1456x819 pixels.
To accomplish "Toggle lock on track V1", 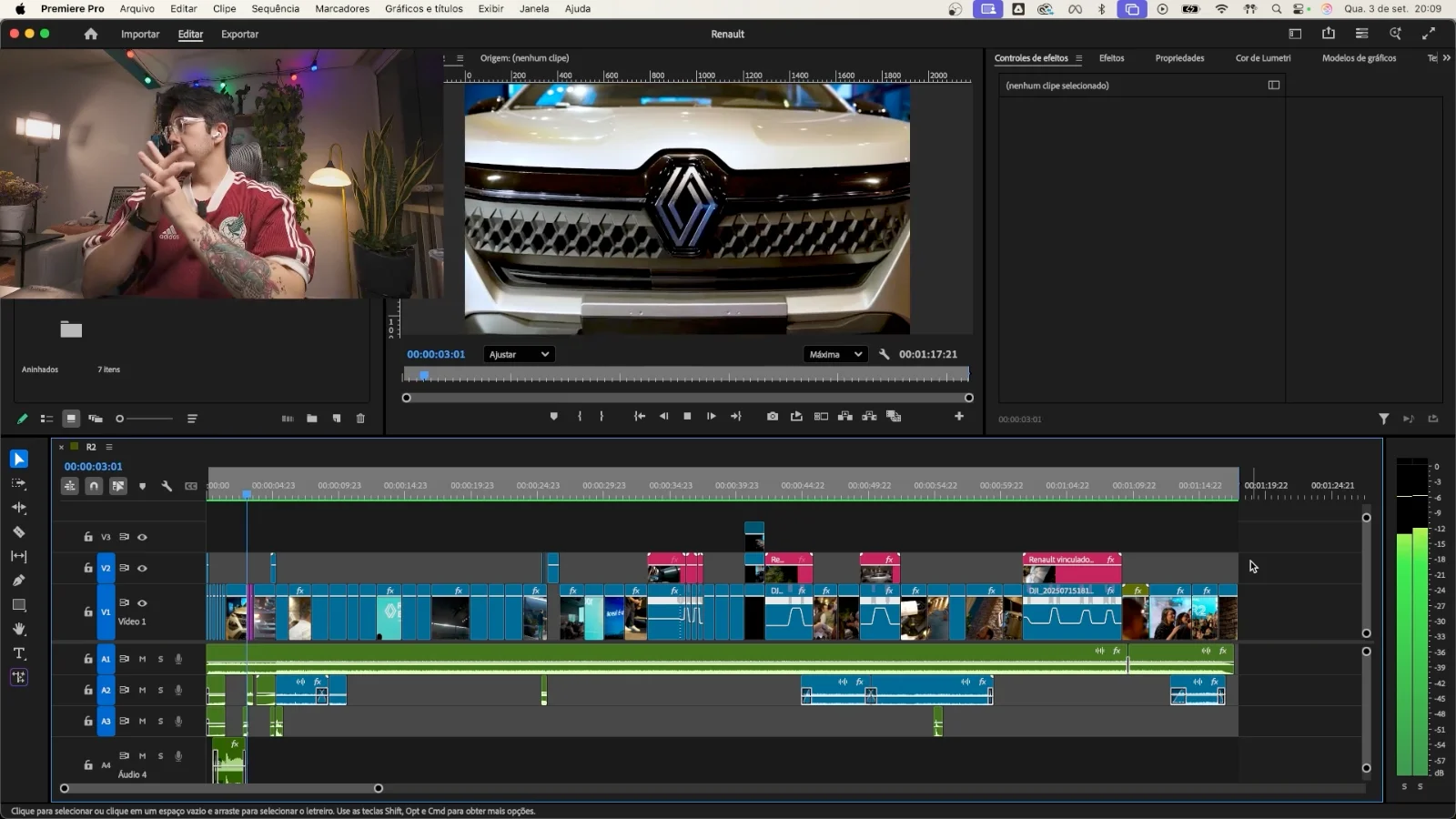I will (x=88, y=612).
